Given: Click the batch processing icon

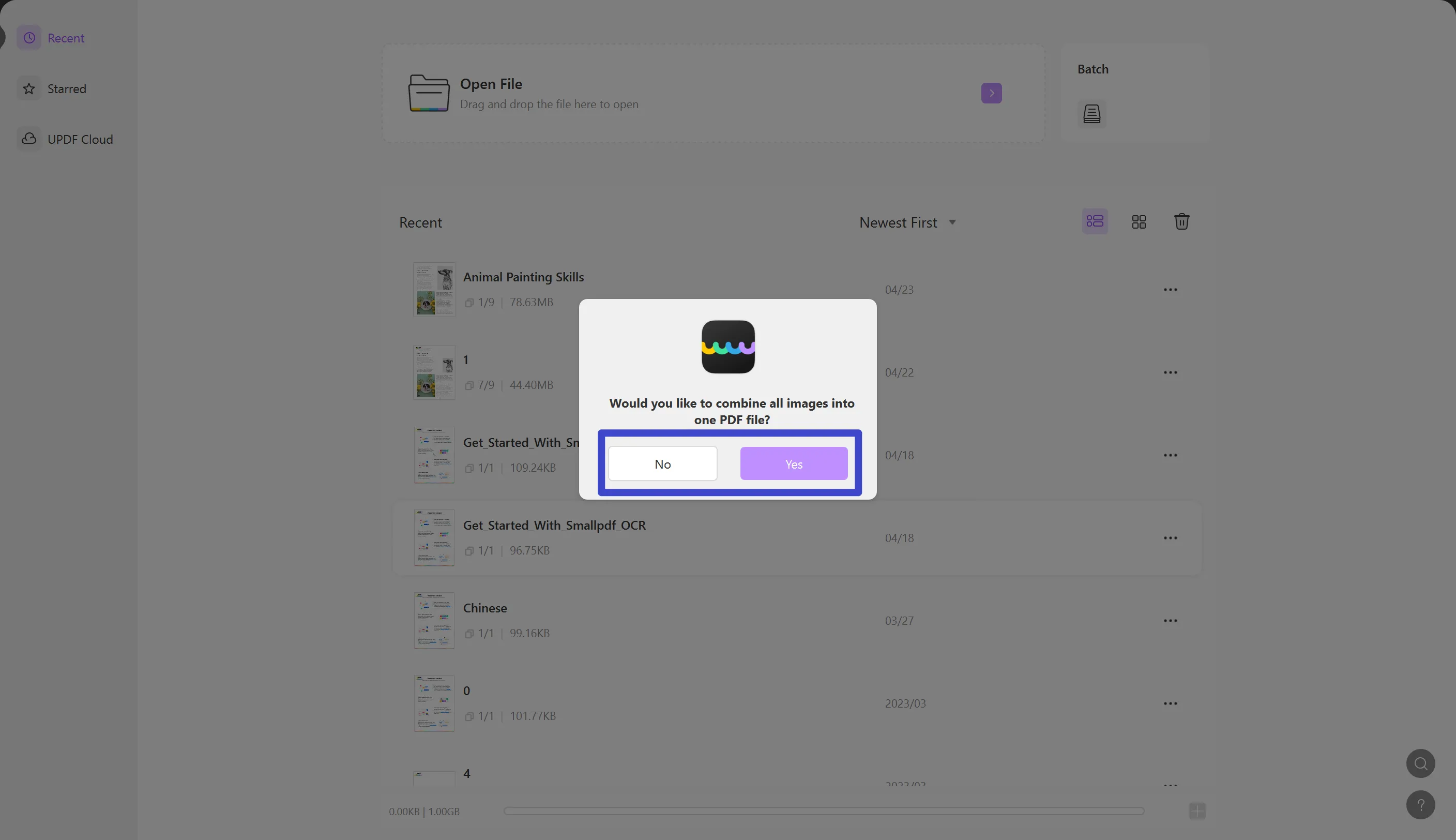Looking at the screenshot, I should tap(1092, 114).
